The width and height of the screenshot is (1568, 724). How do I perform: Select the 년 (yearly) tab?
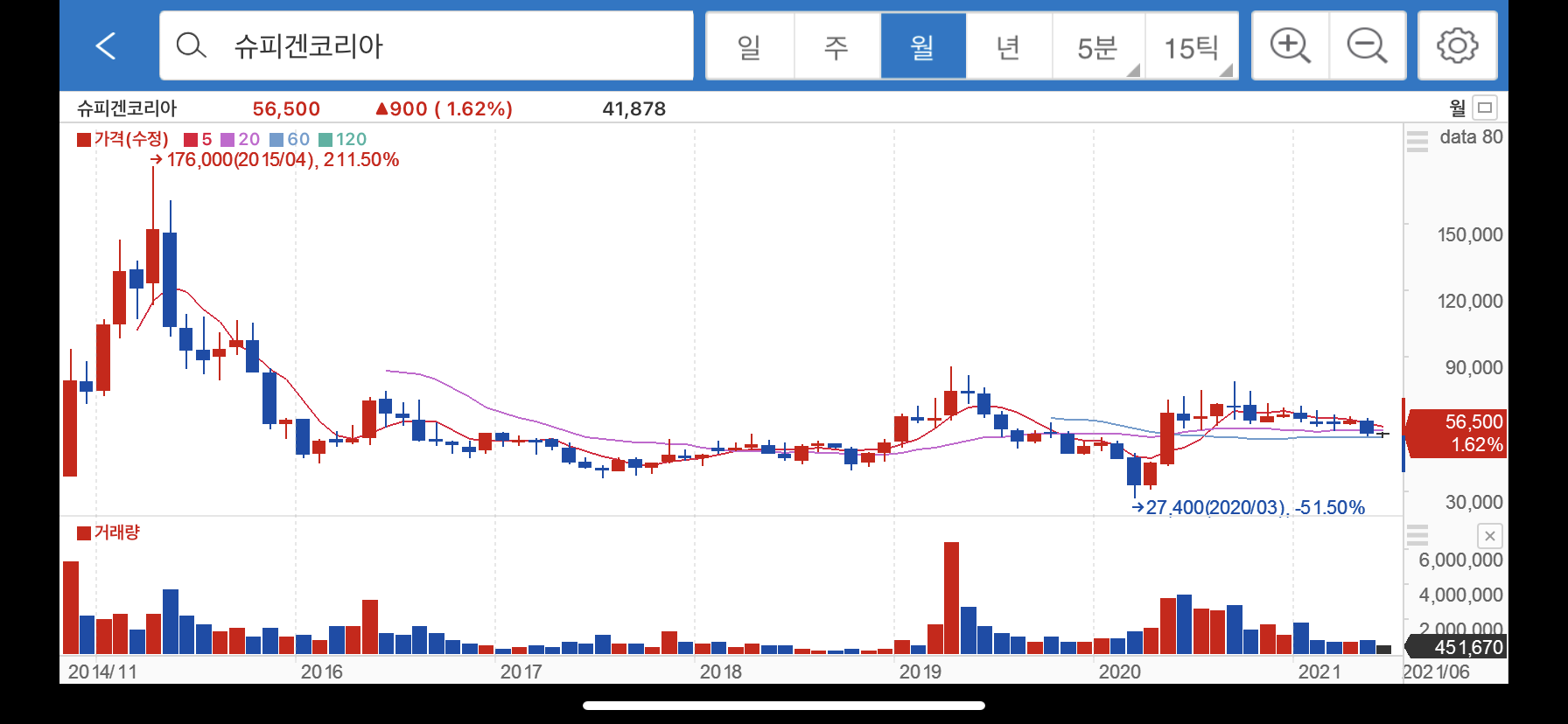1009,45
